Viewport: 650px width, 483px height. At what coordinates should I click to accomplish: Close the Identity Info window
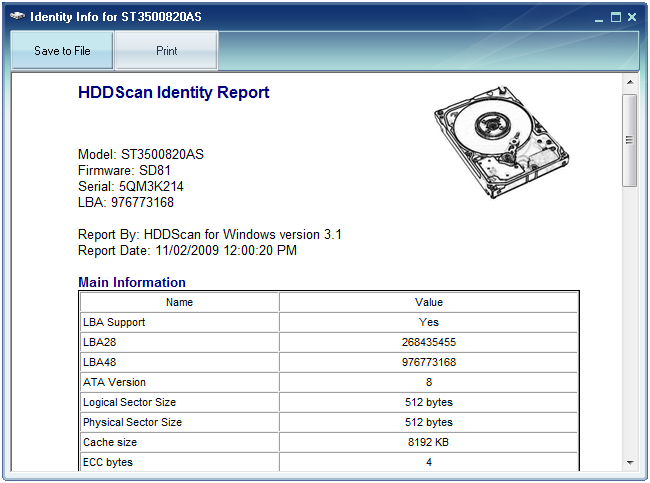pyautogui.click(x=632, y=17)
